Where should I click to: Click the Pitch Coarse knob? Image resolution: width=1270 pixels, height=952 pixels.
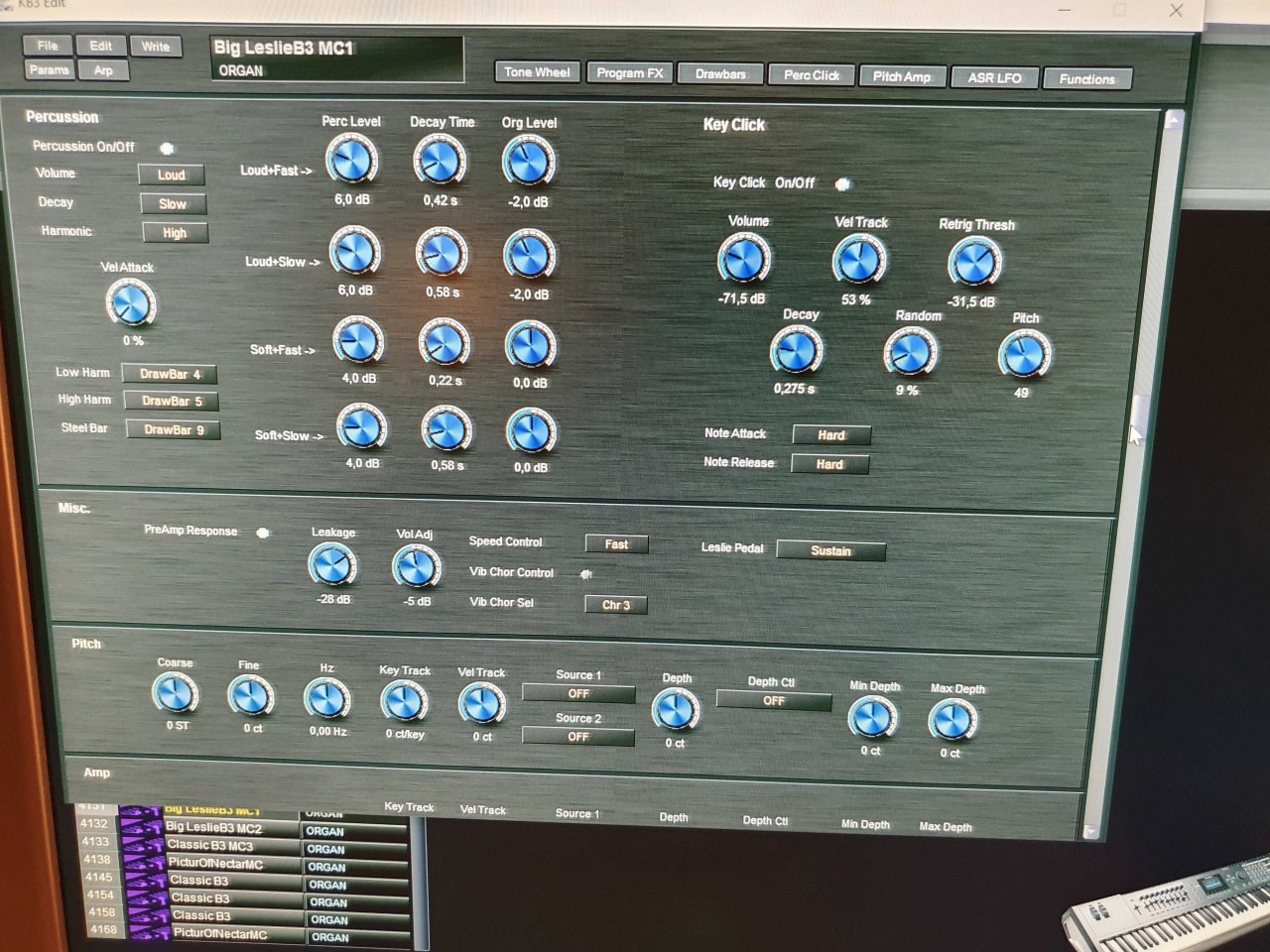(x=176, y=693)
